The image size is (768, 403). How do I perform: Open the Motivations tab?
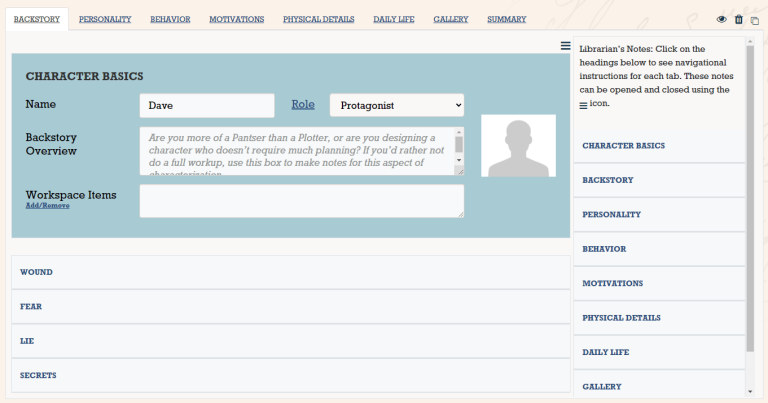click(x=236, y=19)
